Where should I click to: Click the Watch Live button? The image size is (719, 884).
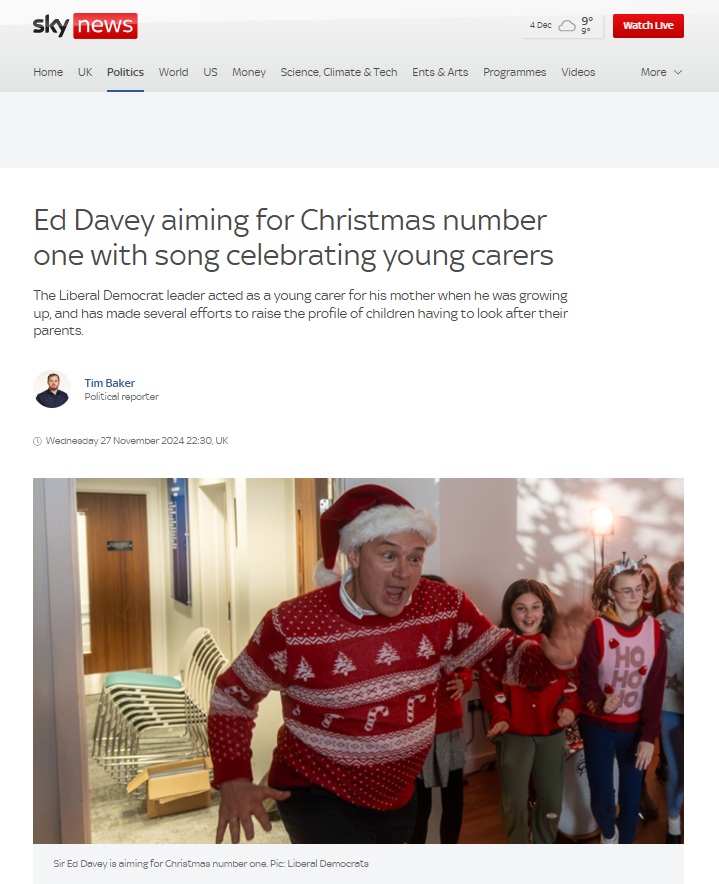click(x=648, y=26)
